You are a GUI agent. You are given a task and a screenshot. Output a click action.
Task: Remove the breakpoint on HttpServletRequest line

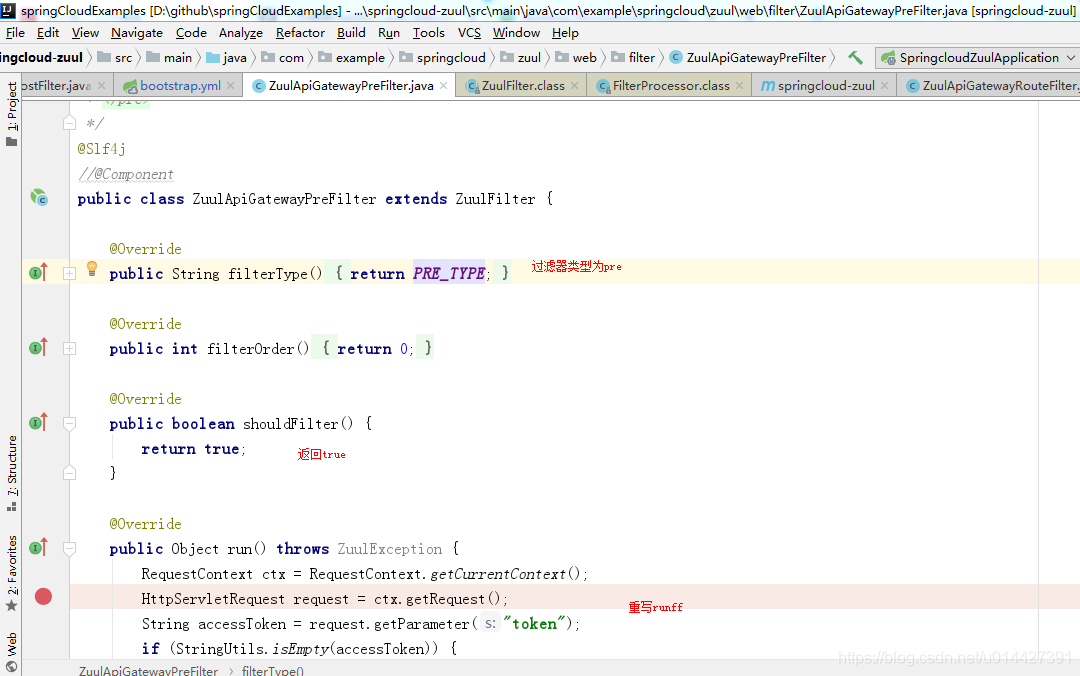pos(43,597)
